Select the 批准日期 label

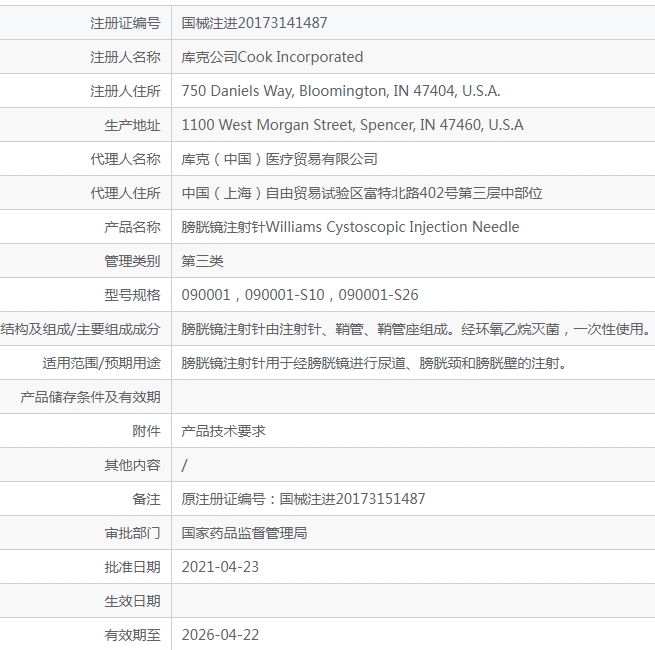tap(132, 567)
